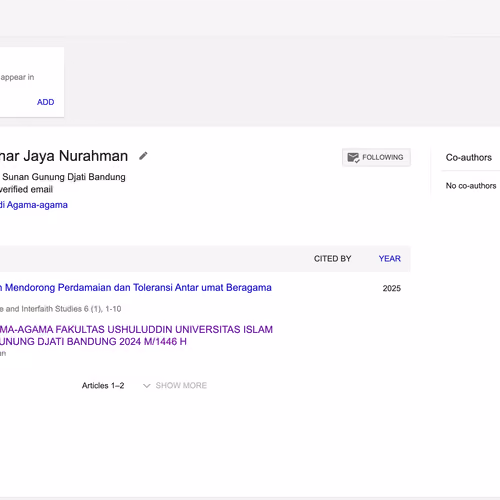The width and height of the screenshot is (500, 500).
Task: Click the Sunan Gunung Djati Bandung affiliation text
Action: coord(63,177)
